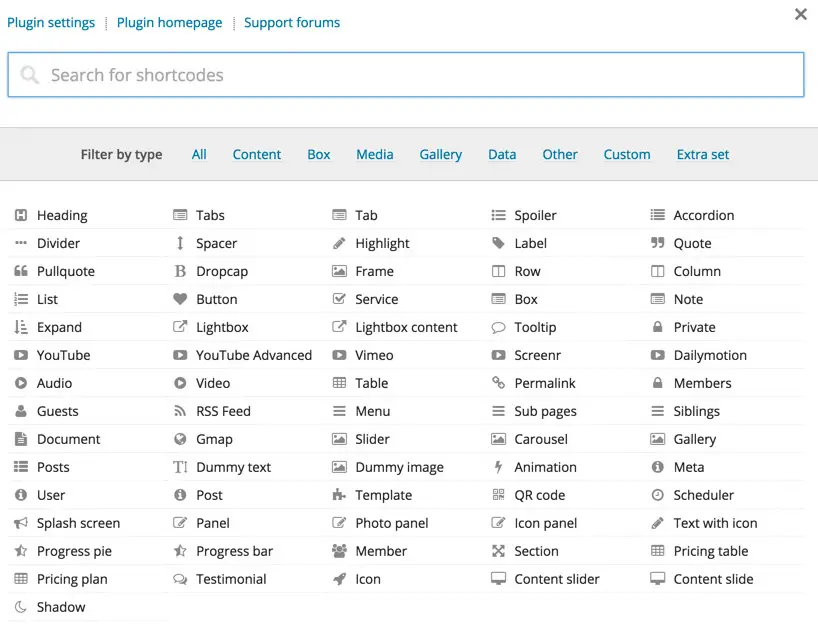Viewport: 818px width, 629px height.
Task: Show Extra set shortcodes
Action: [703, 154]
